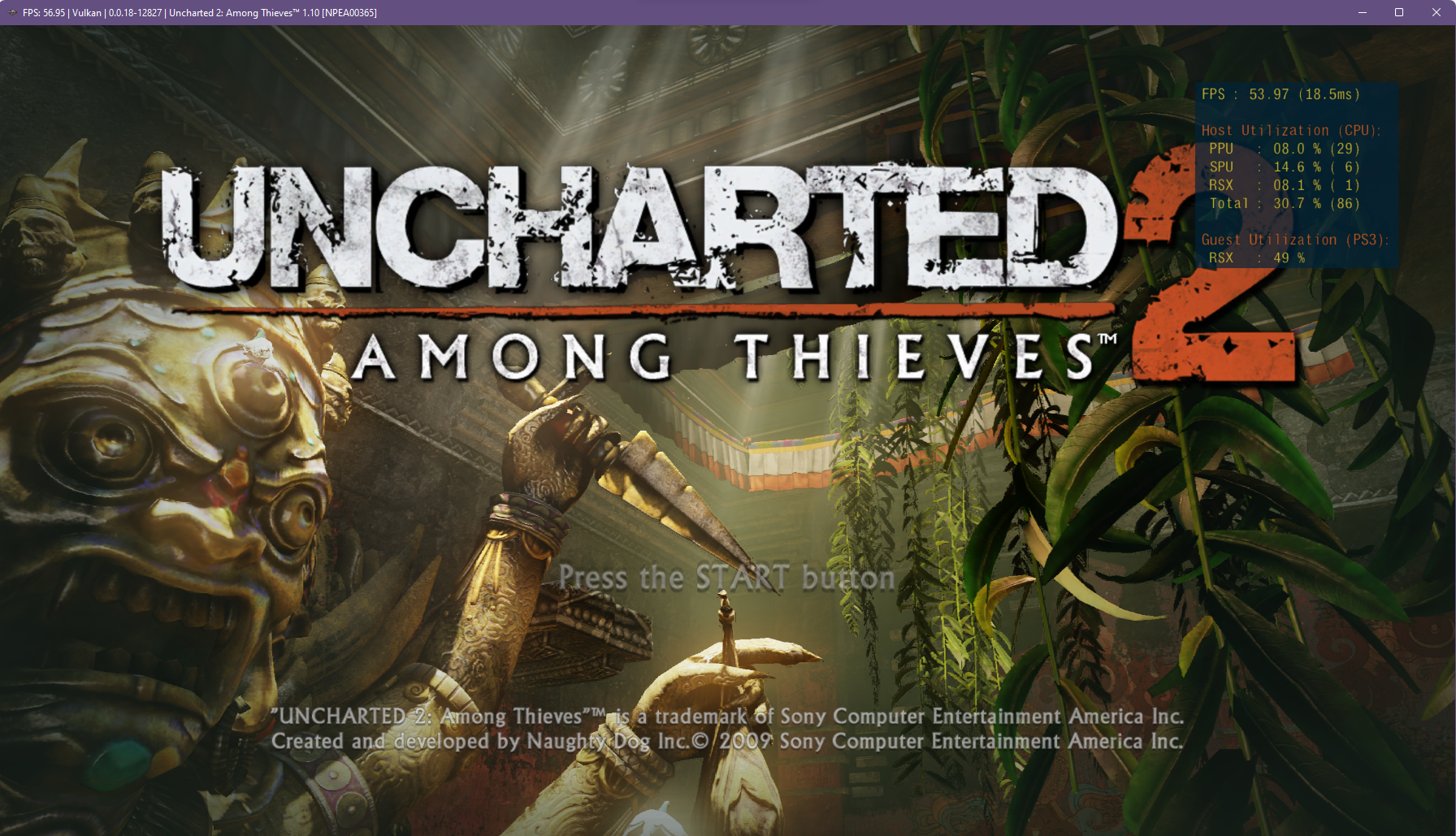Screen dimensions: 1456x836
Task: Click the Naughty Dog Inc. copyright line
Action: [x=727, y=741]
